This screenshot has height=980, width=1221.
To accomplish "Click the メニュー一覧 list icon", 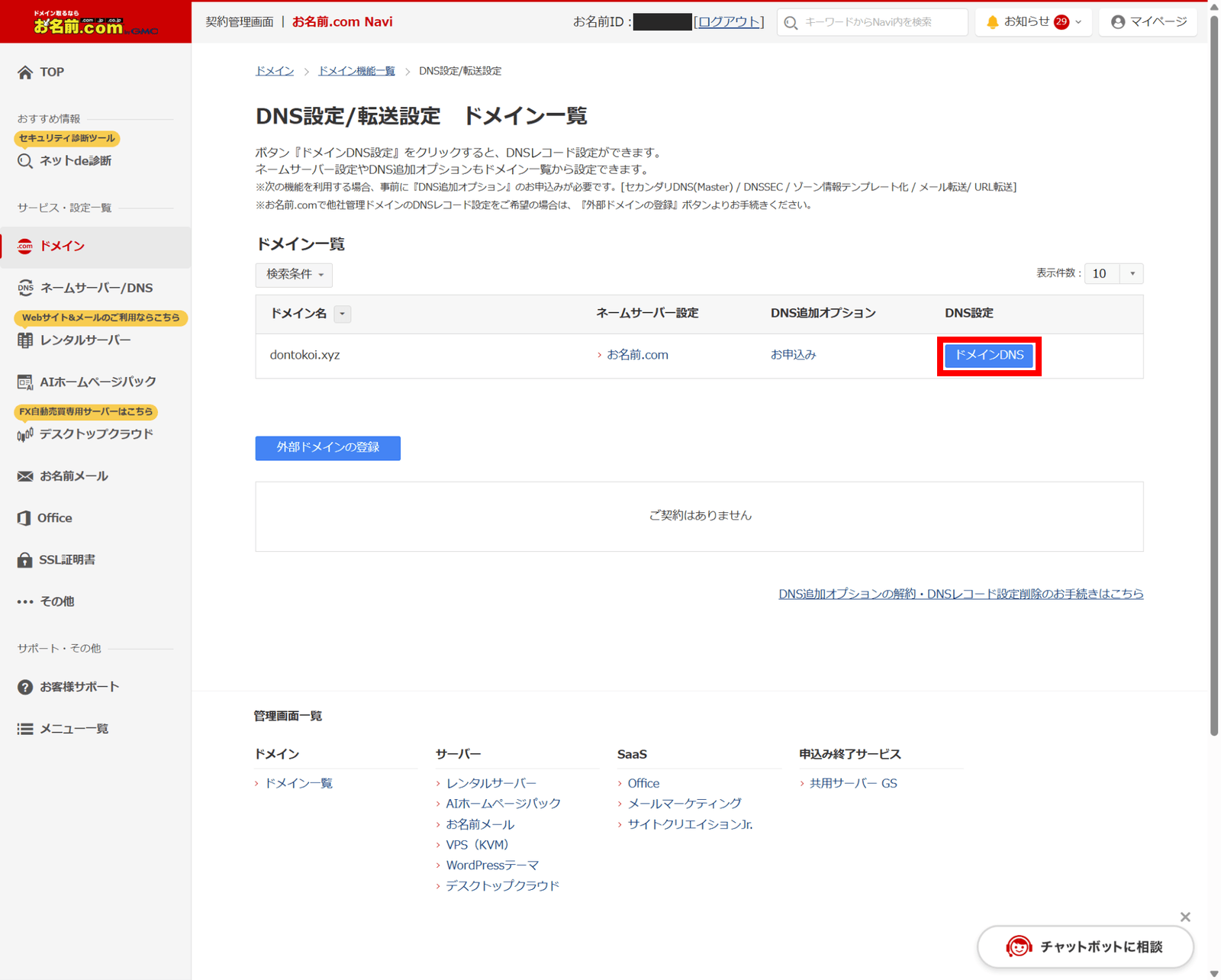I will [25, 729].
